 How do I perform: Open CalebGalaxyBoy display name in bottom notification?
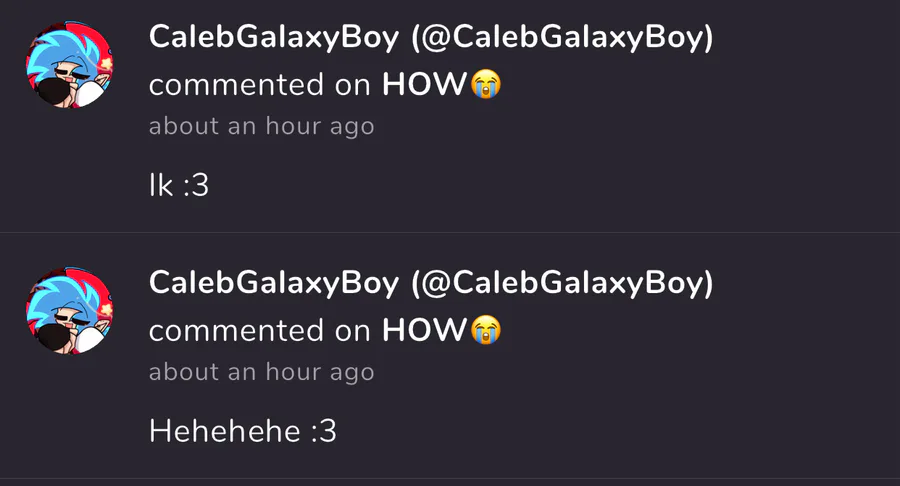tap(273, 283)
